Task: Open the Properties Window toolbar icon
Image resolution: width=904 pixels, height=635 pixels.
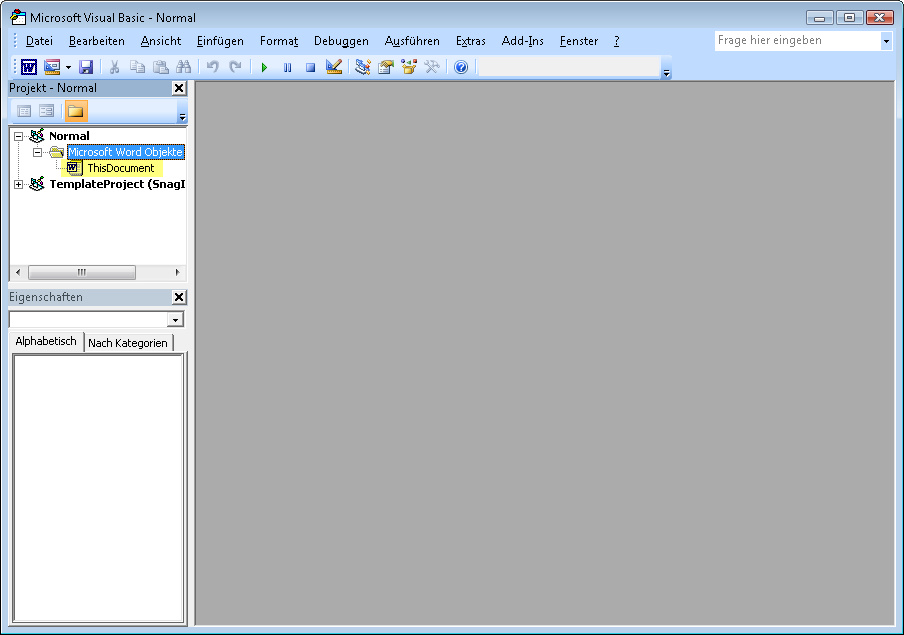Action: tap(386, 67)
